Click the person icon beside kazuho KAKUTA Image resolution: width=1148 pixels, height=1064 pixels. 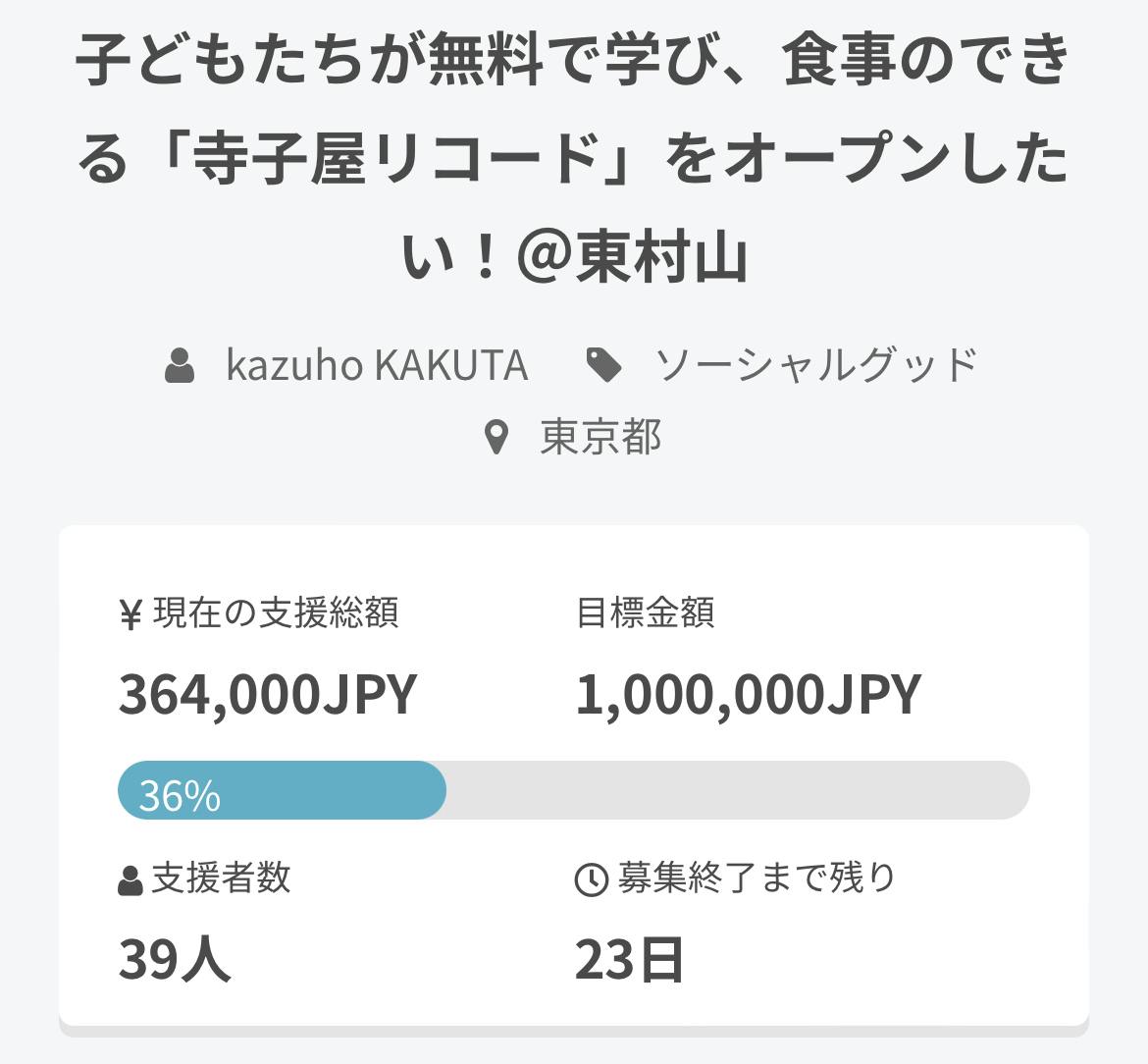(180, 366)
